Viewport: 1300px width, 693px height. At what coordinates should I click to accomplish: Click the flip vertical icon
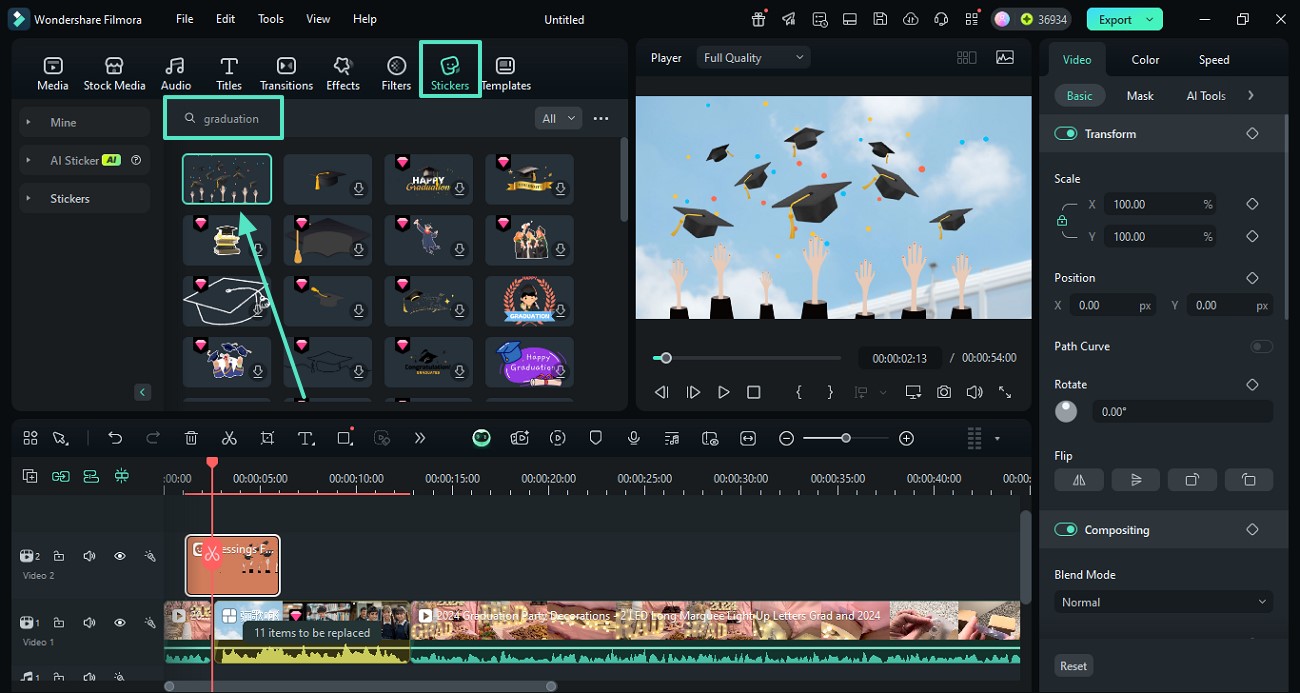(1136, 480)
